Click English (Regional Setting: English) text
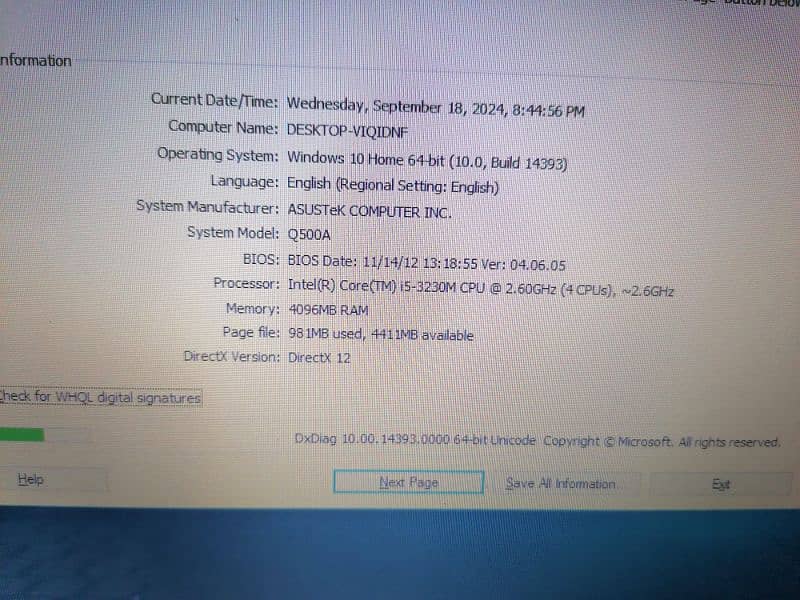 point(392,186)
